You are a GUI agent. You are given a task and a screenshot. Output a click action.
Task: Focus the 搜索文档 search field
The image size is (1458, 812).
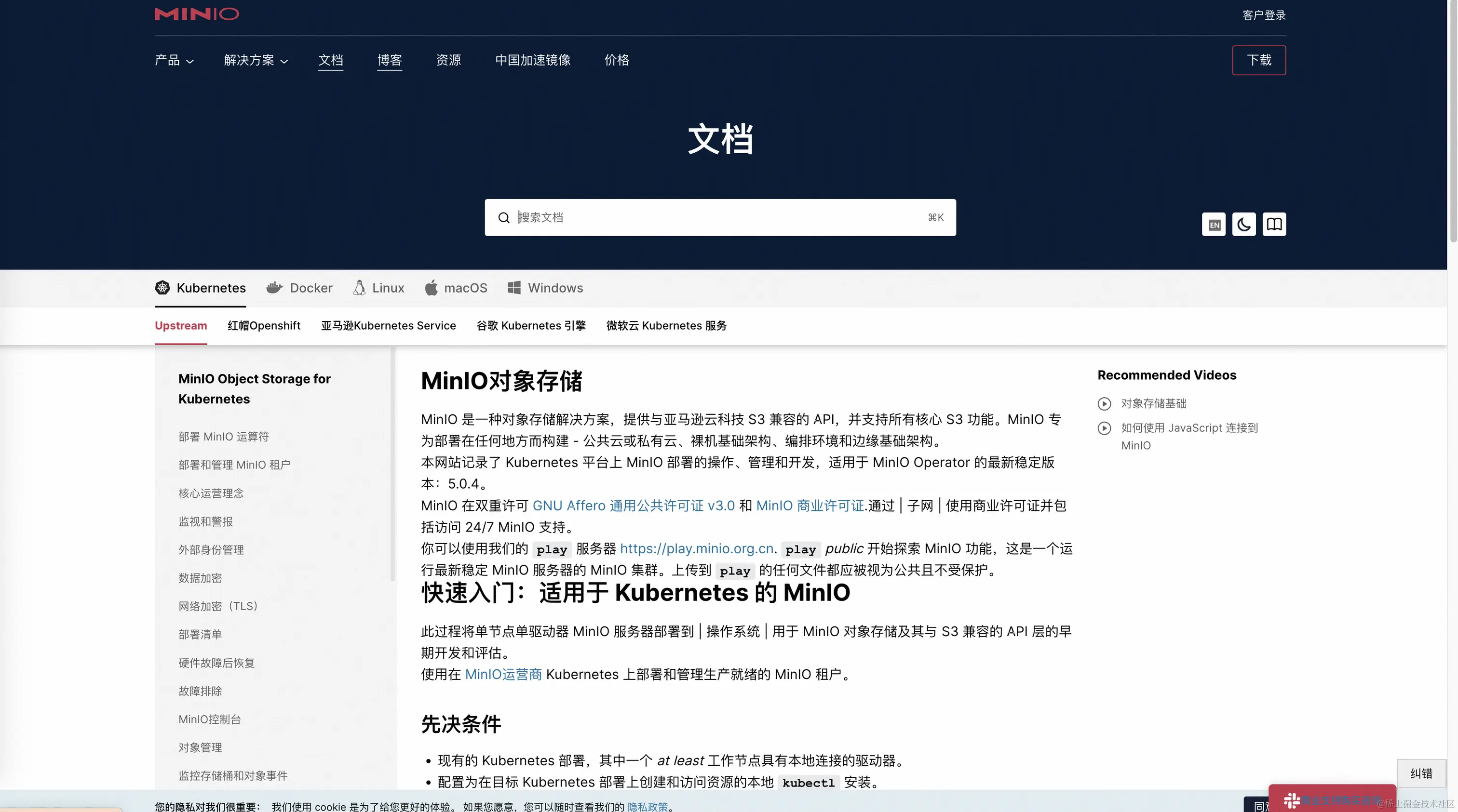pos(719,218)
